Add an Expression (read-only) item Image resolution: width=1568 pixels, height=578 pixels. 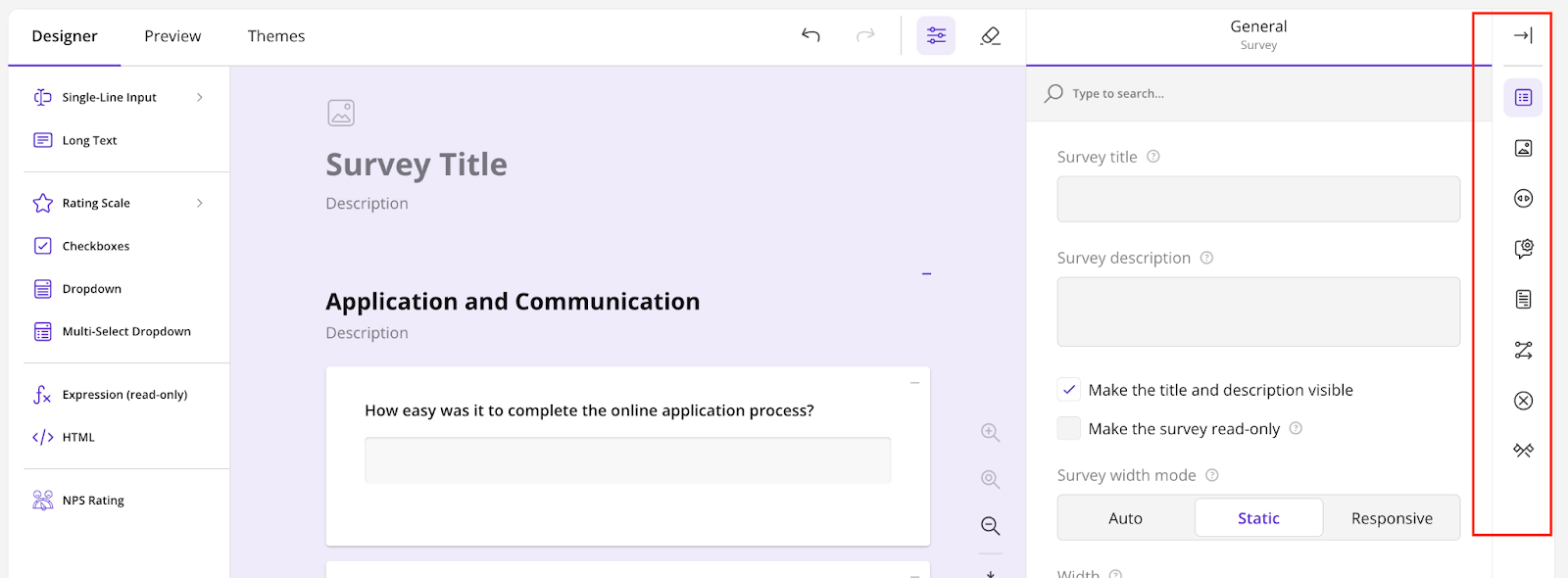tap(125, 395)
